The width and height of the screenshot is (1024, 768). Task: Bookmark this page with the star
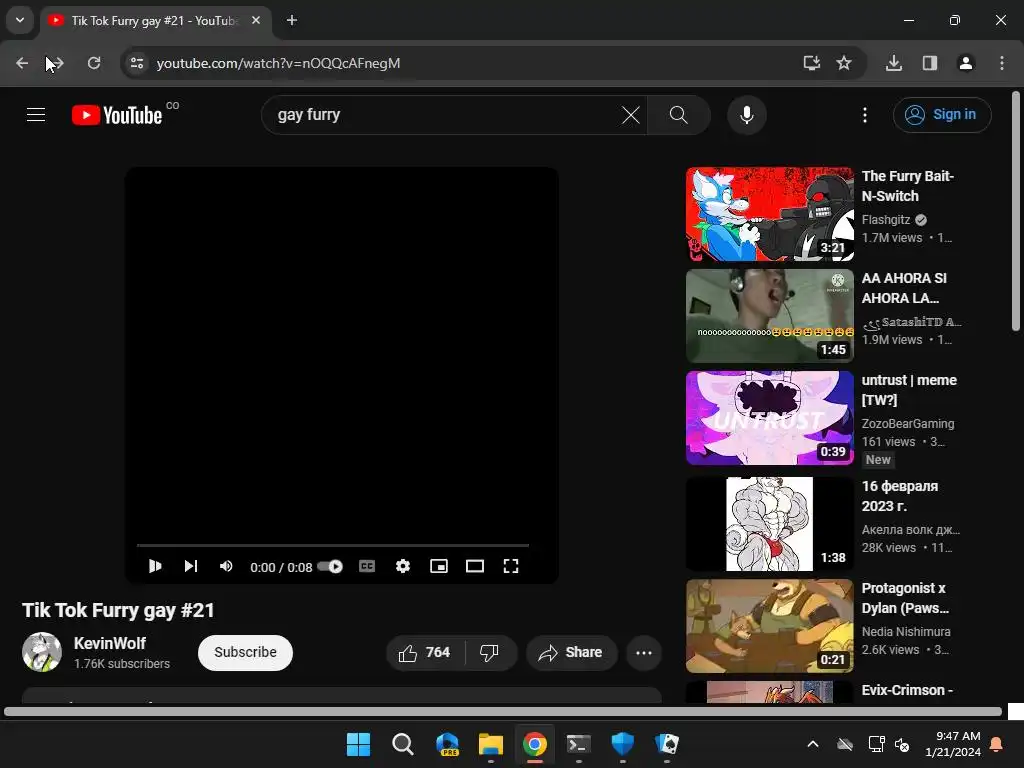click(x=844, y=63)
